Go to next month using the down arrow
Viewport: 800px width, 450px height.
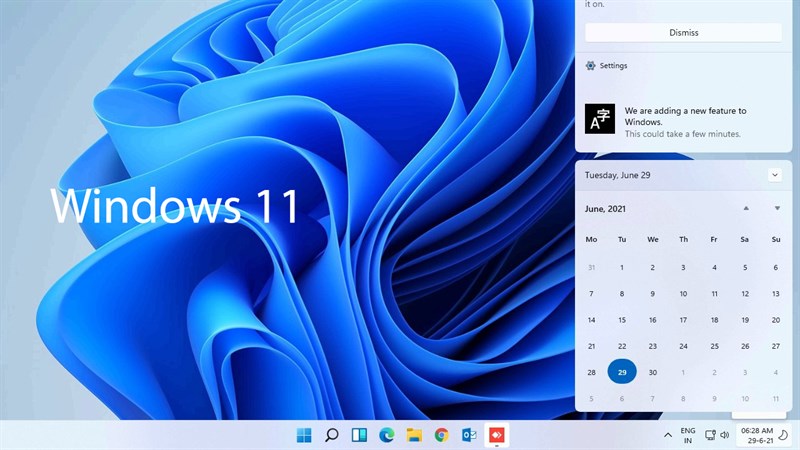pos(777,208)
